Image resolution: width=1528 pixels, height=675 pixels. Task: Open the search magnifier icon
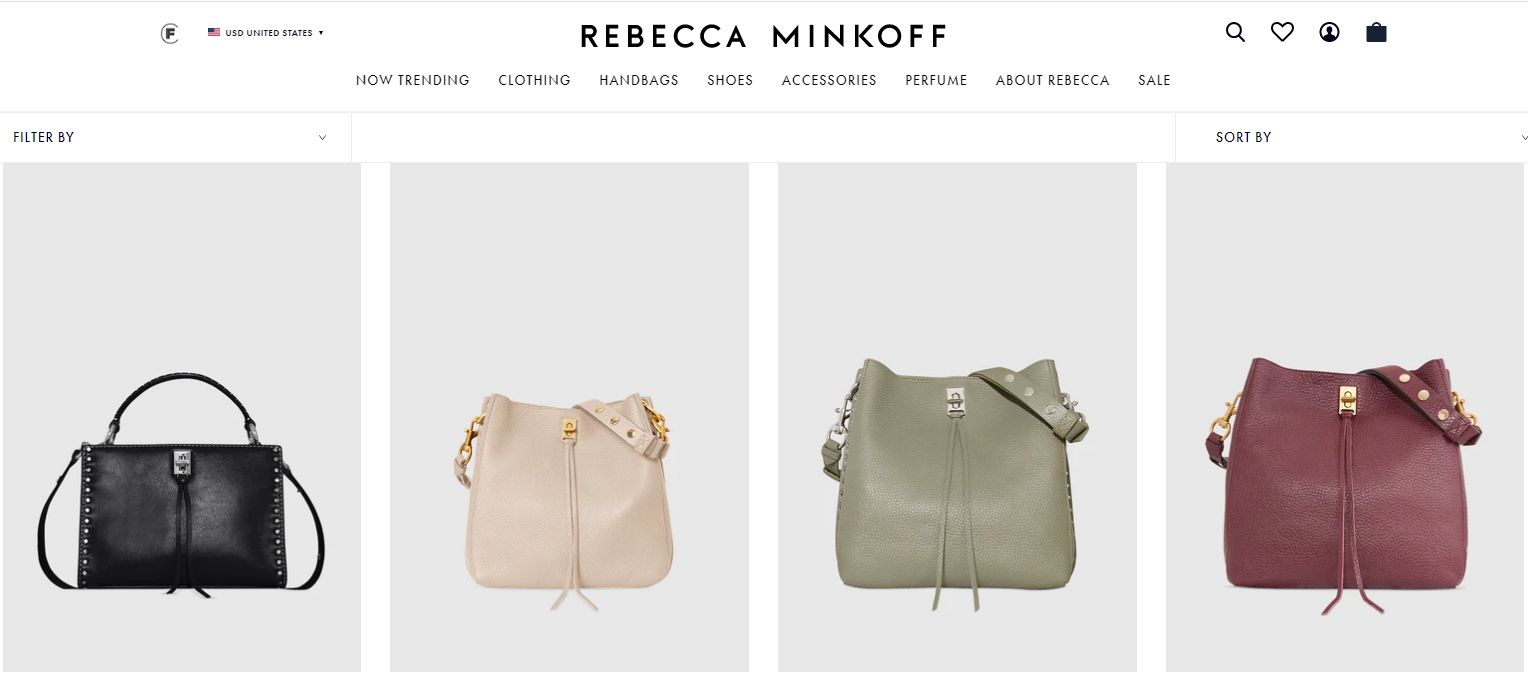(1235, 32)
